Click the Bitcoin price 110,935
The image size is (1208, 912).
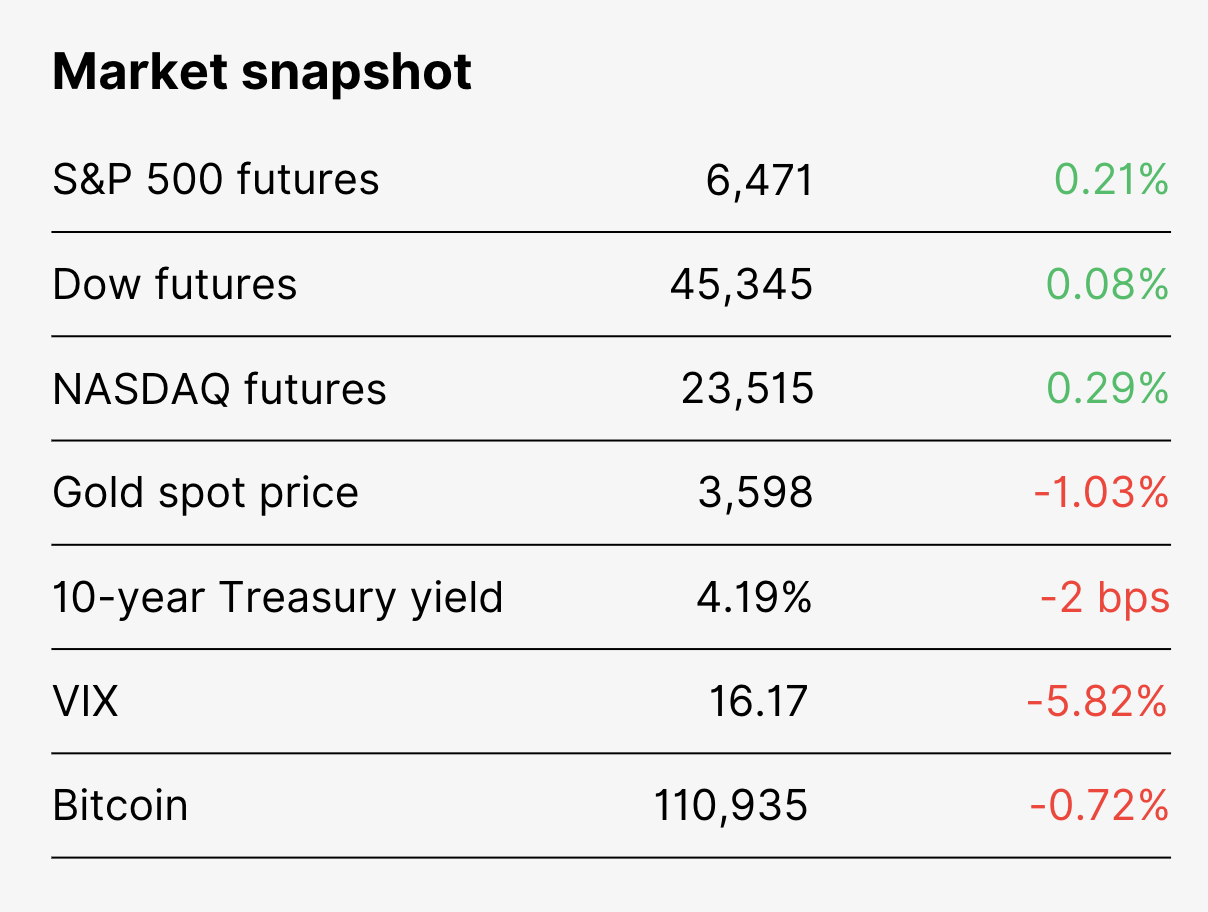(x=731, y=806)
